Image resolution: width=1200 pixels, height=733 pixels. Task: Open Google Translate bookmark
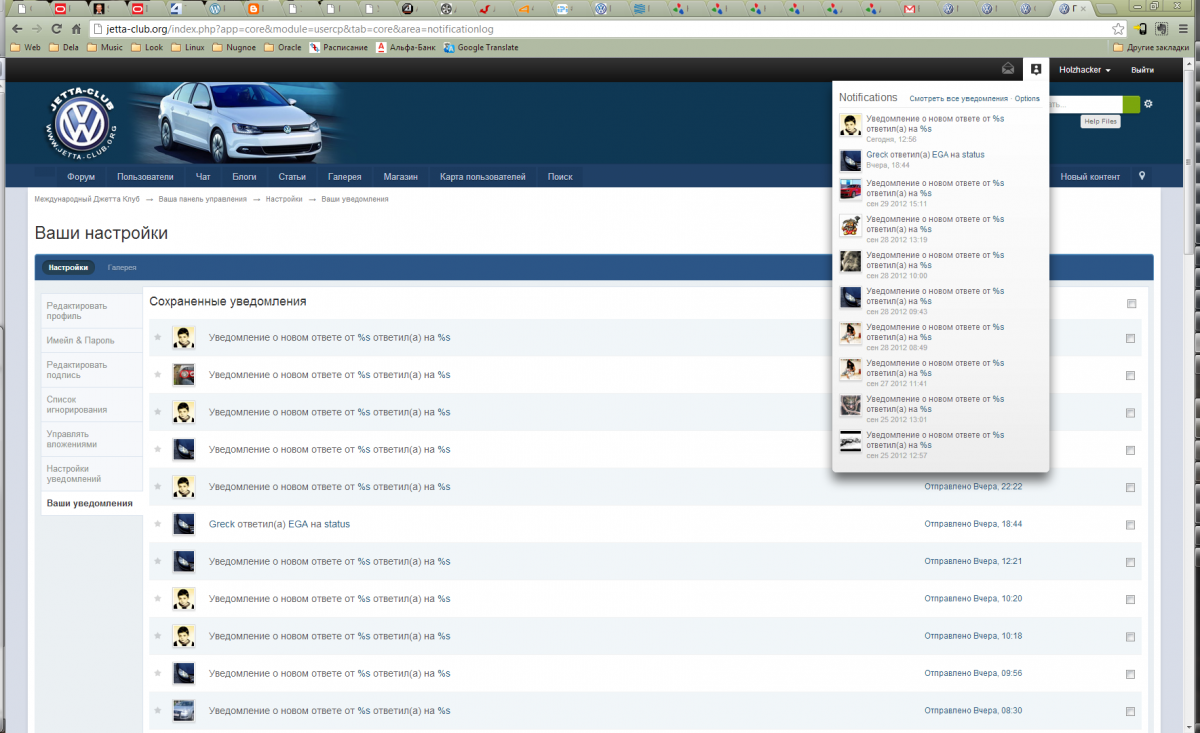point(481,47)
